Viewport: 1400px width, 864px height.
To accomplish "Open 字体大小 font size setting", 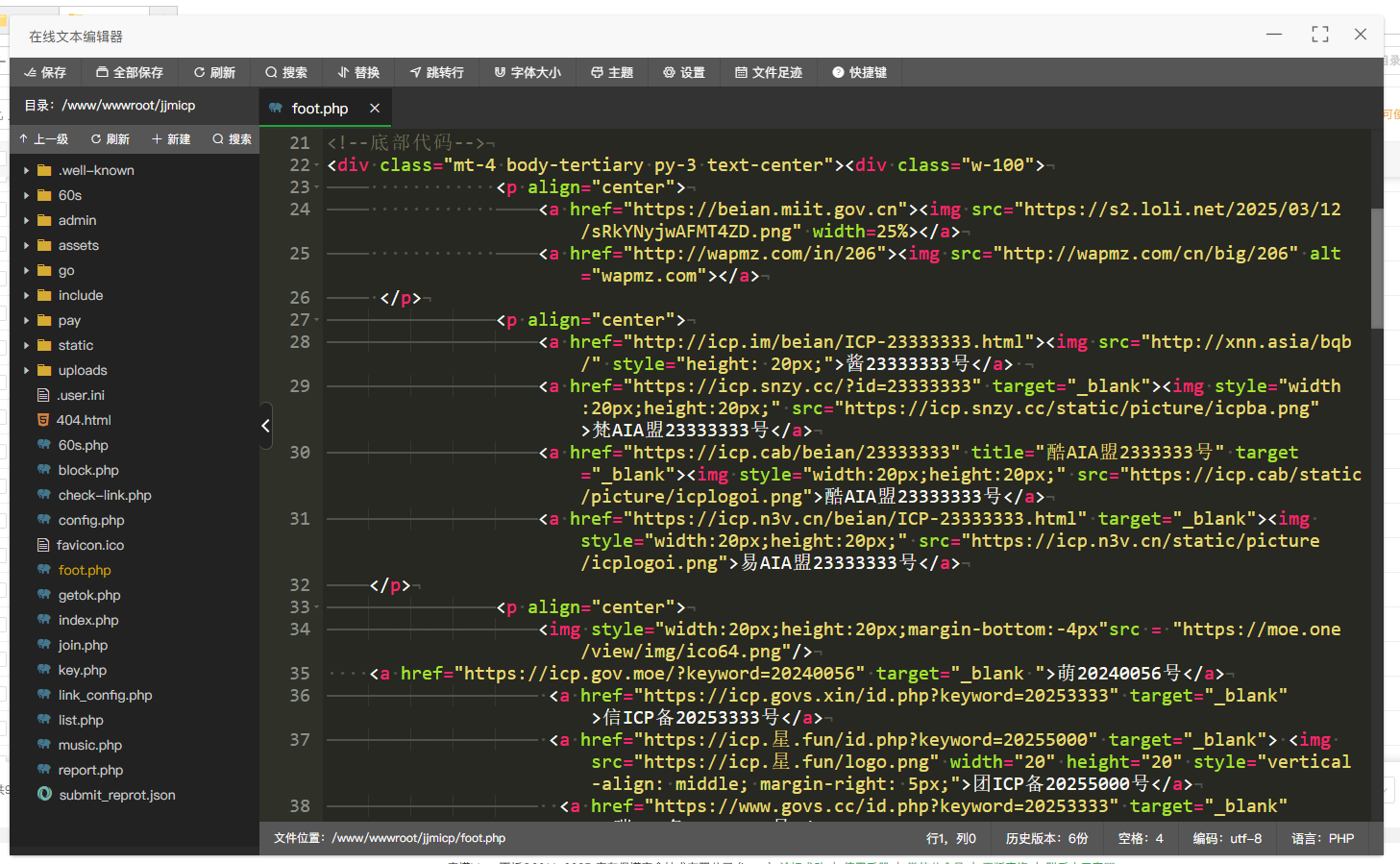I will click(x=528, y=72).
